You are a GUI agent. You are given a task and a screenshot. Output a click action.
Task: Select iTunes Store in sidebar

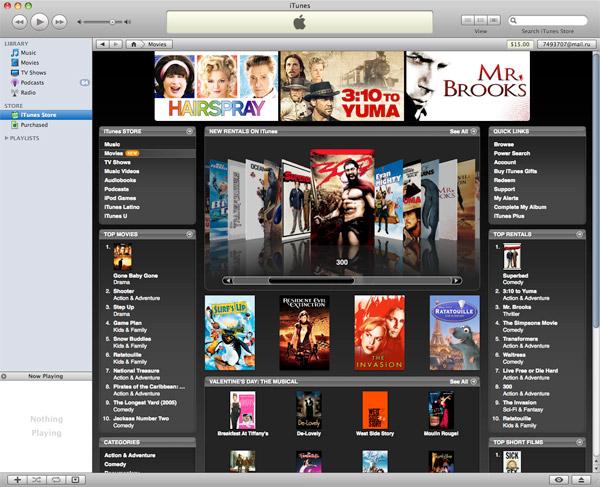[x=46, y=115]
